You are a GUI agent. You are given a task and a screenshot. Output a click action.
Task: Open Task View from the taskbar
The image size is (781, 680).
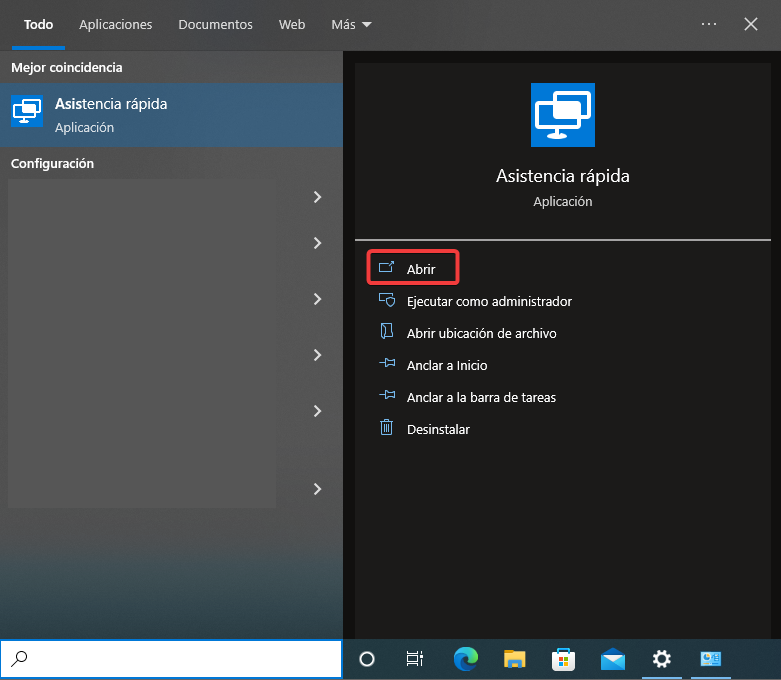point(414,659)
